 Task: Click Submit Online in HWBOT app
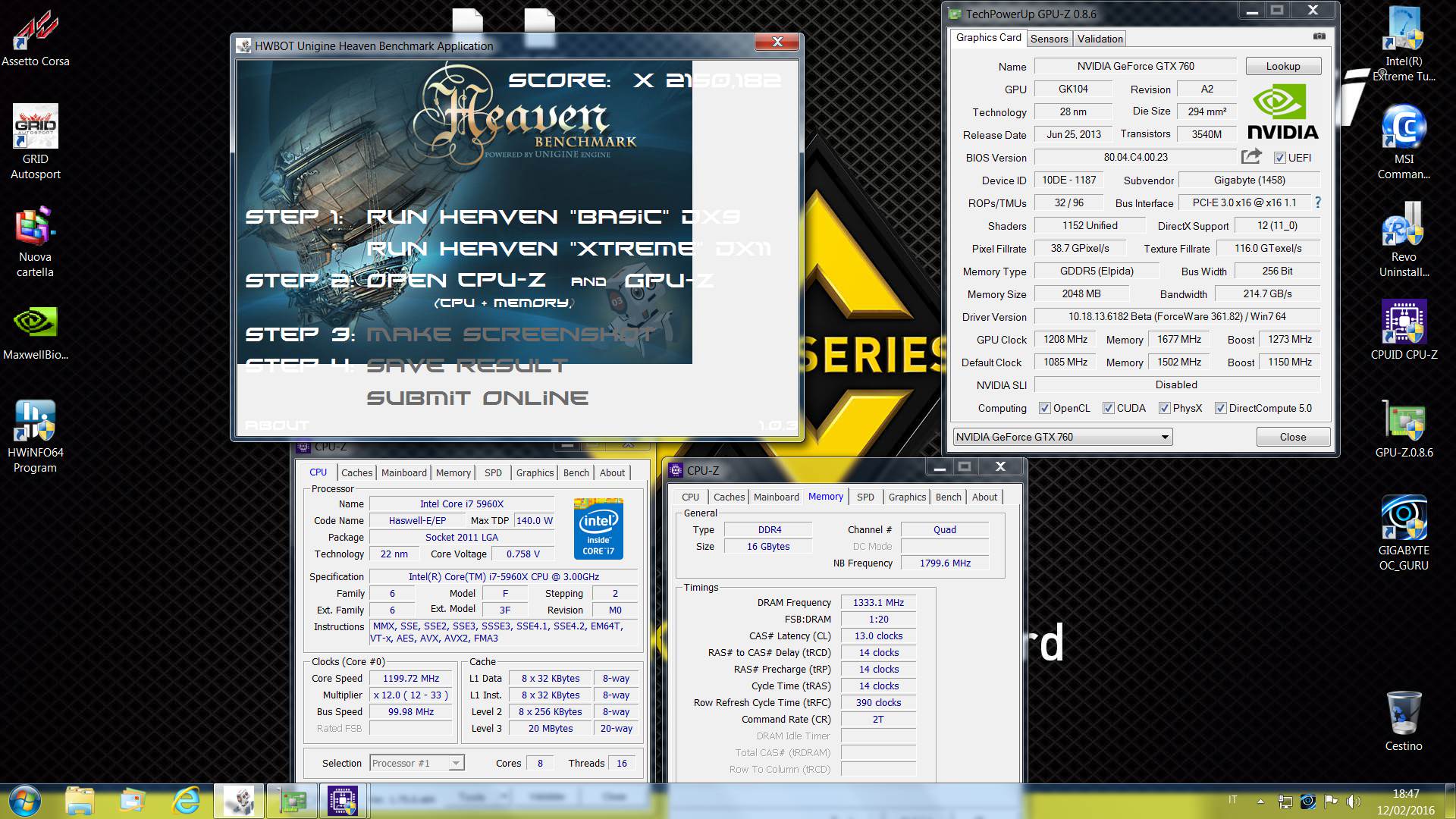(478, 398)
